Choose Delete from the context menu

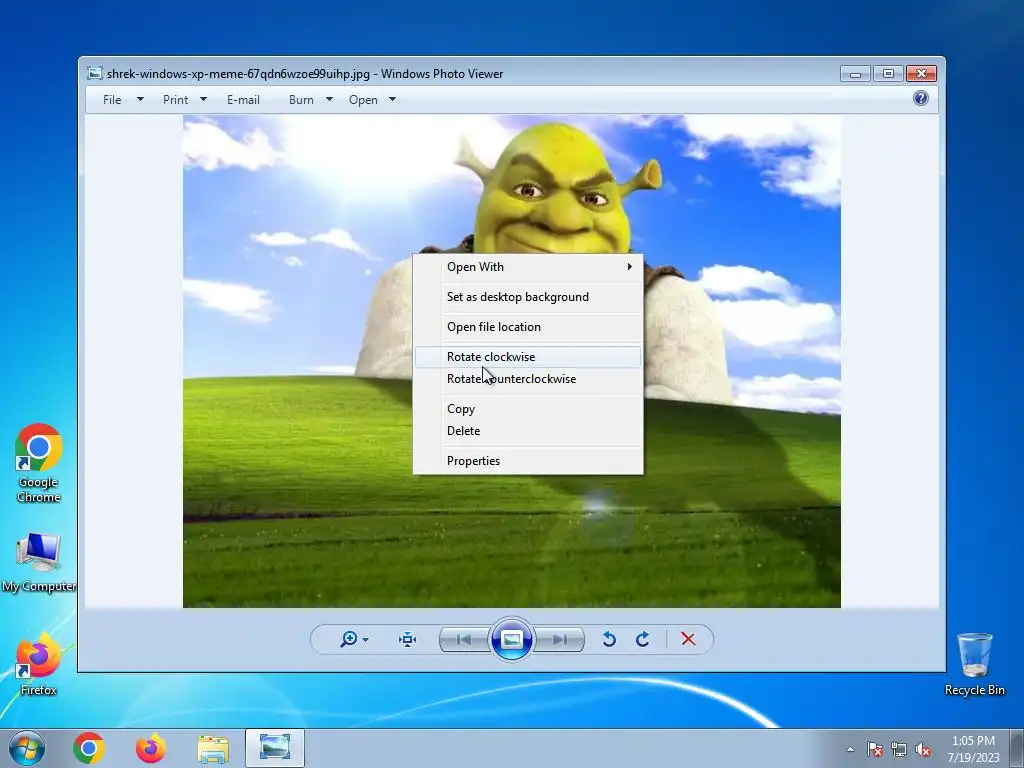click(x=528, y=431)
